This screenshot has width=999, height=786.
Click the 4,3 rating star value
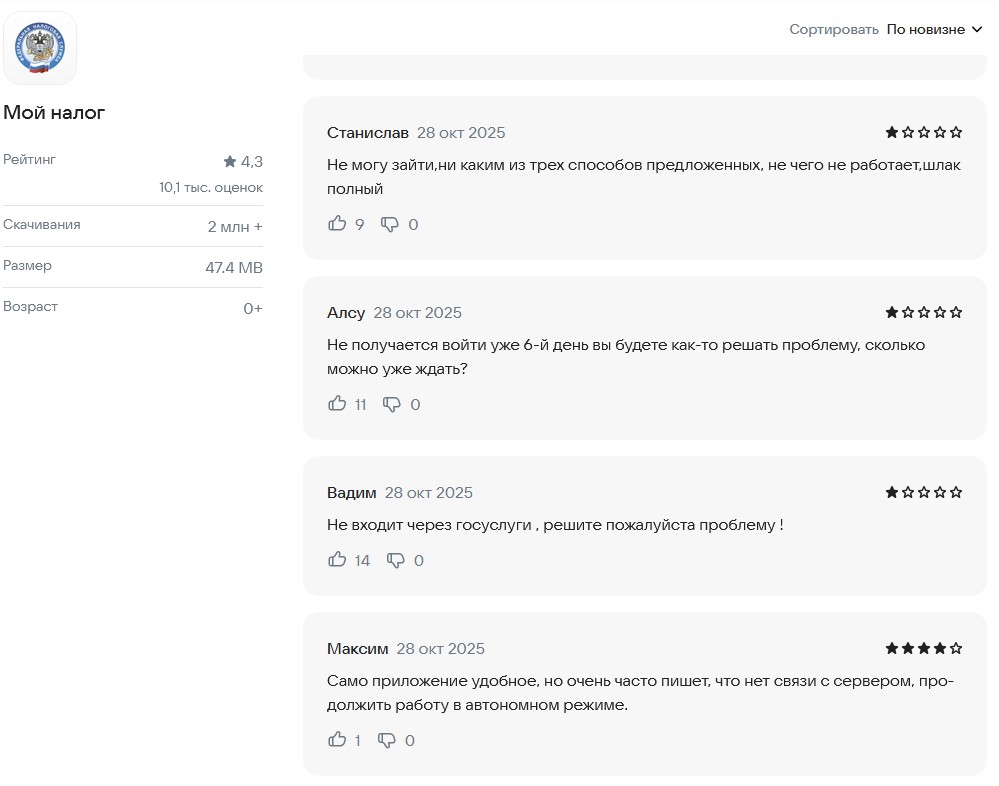click(243, 161)
